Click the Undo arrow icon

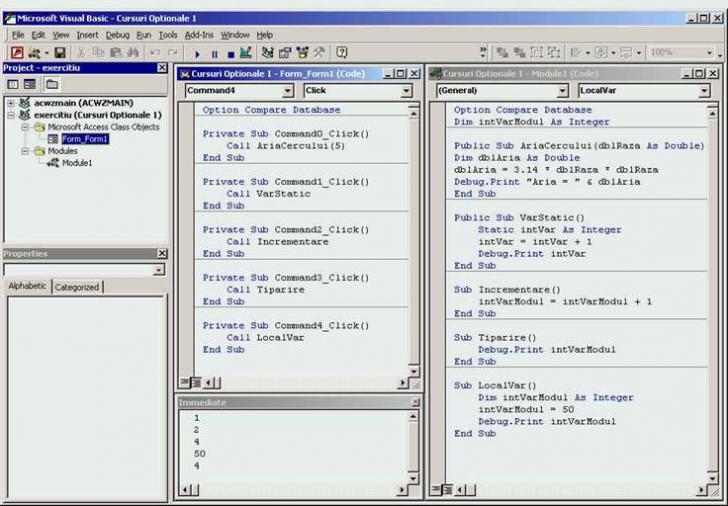[155, 52]
